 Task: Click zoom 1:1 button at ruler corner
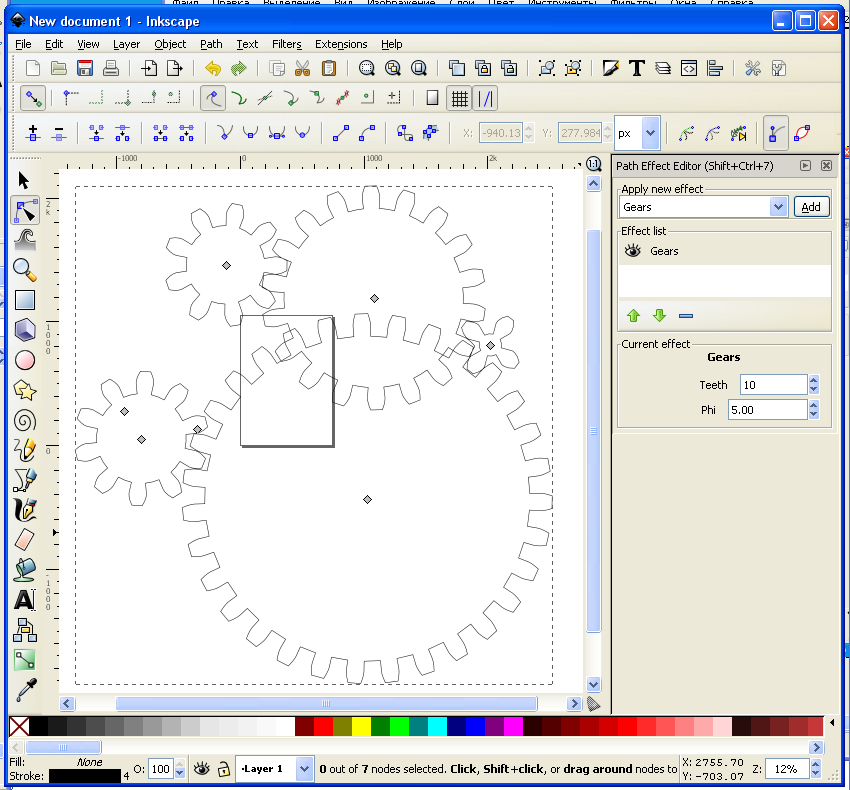pyautogui.click(x=594, y=164)
